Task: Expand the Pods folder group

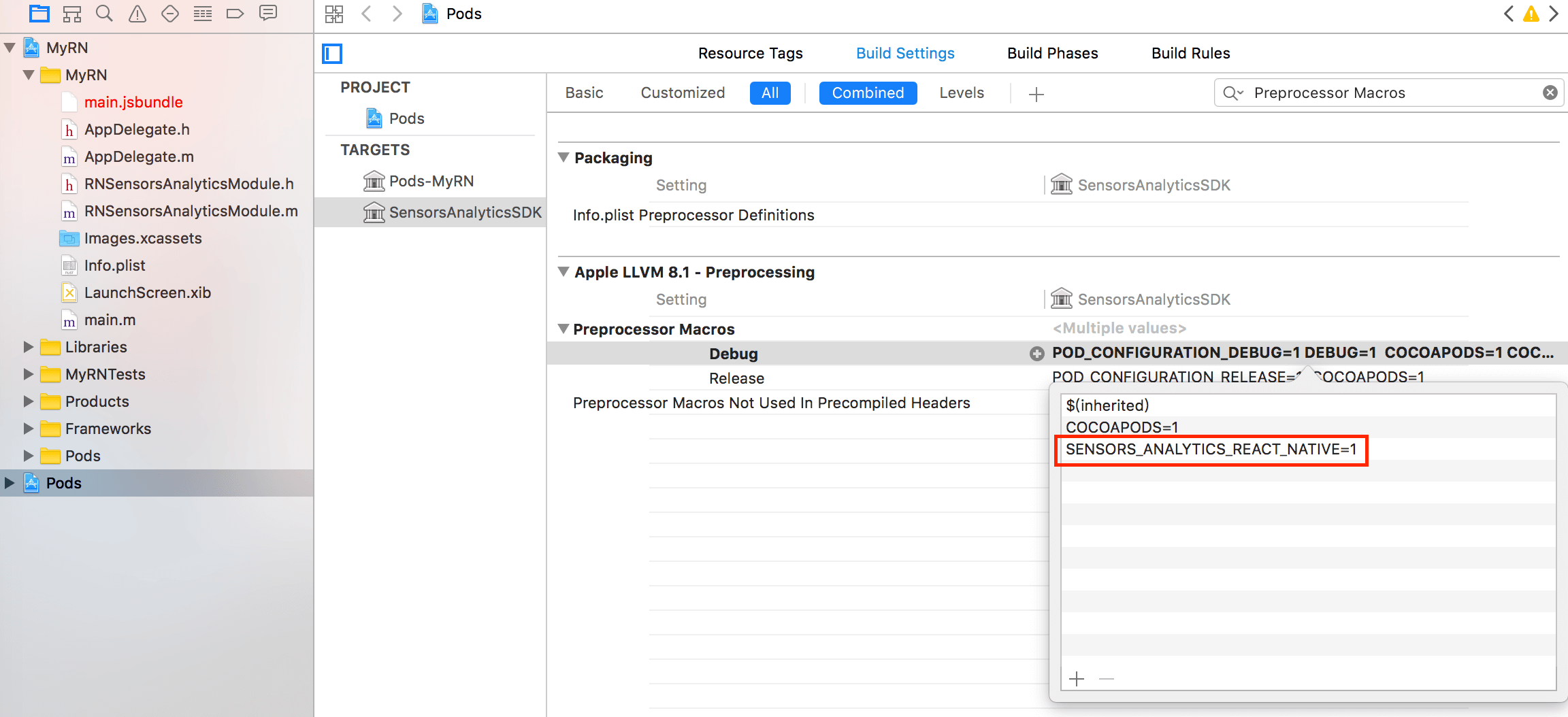Action: (29, 456)
